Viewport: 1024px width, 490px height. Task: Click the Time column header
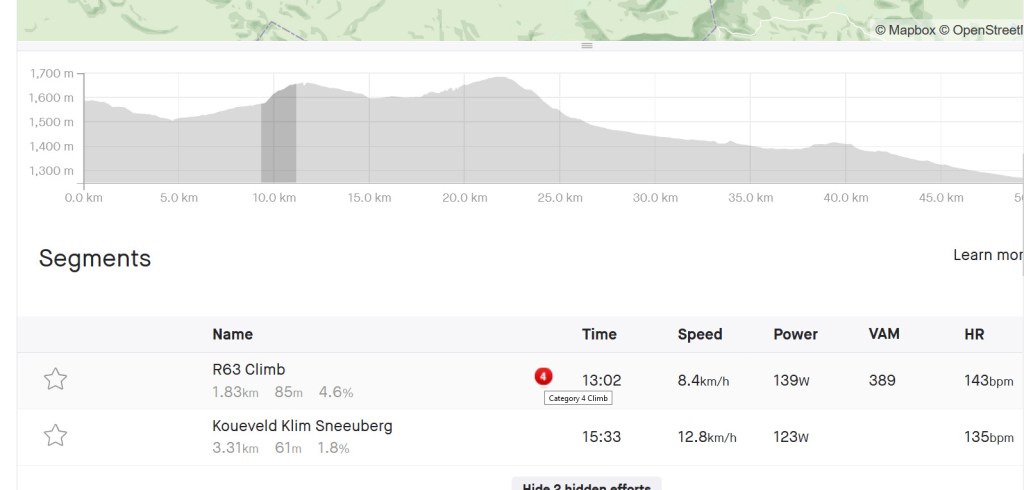599,334
